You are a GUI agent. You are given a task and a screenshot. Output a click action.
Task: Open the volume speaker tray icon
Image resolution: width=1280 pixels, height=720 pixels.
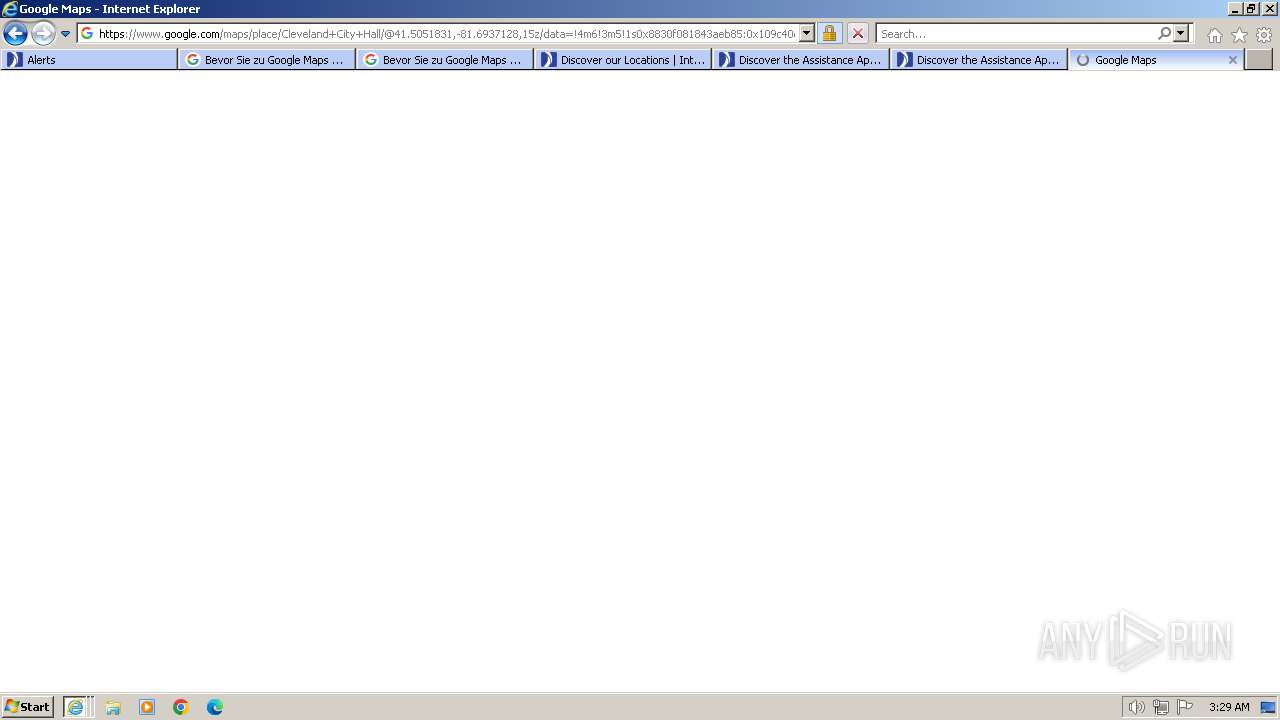pyautogui.click(x=1136, y=707)
